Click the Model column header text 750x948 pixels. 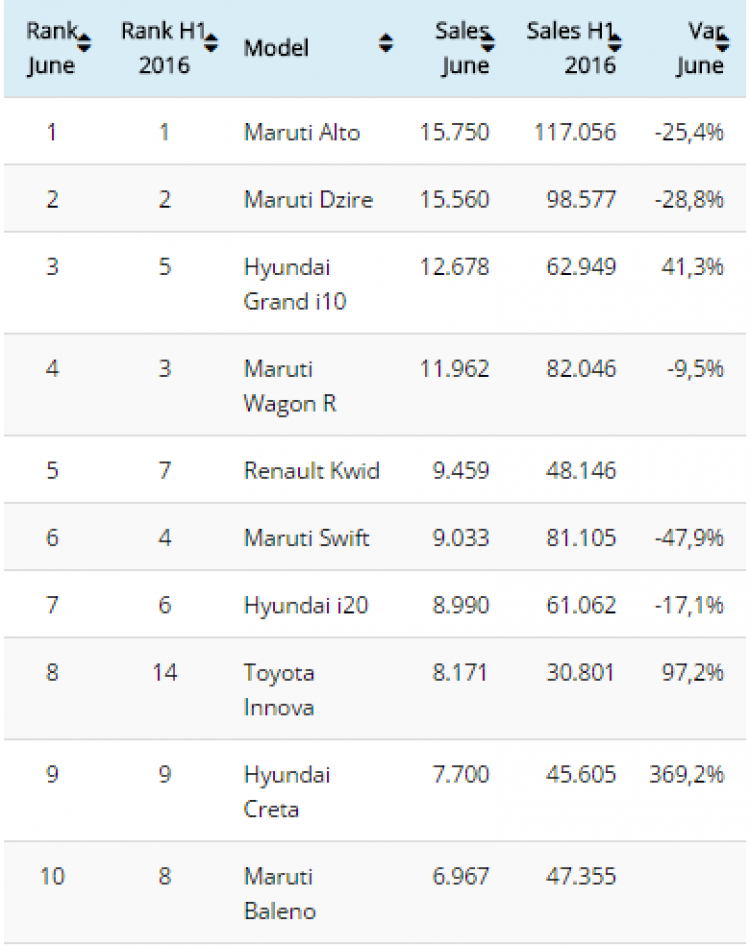[x=276, y=48]
